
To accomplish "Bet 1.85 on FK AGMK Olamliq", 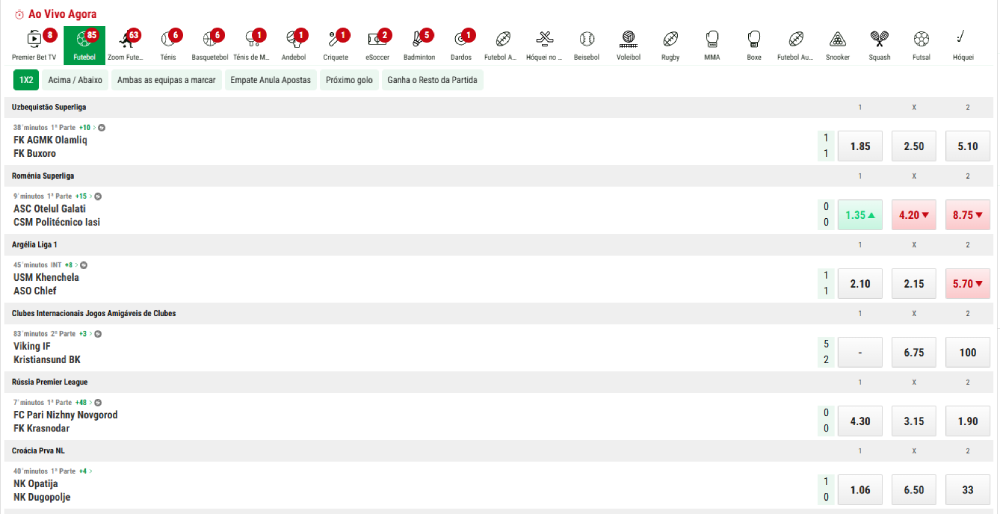I will (x=860, y=146).
